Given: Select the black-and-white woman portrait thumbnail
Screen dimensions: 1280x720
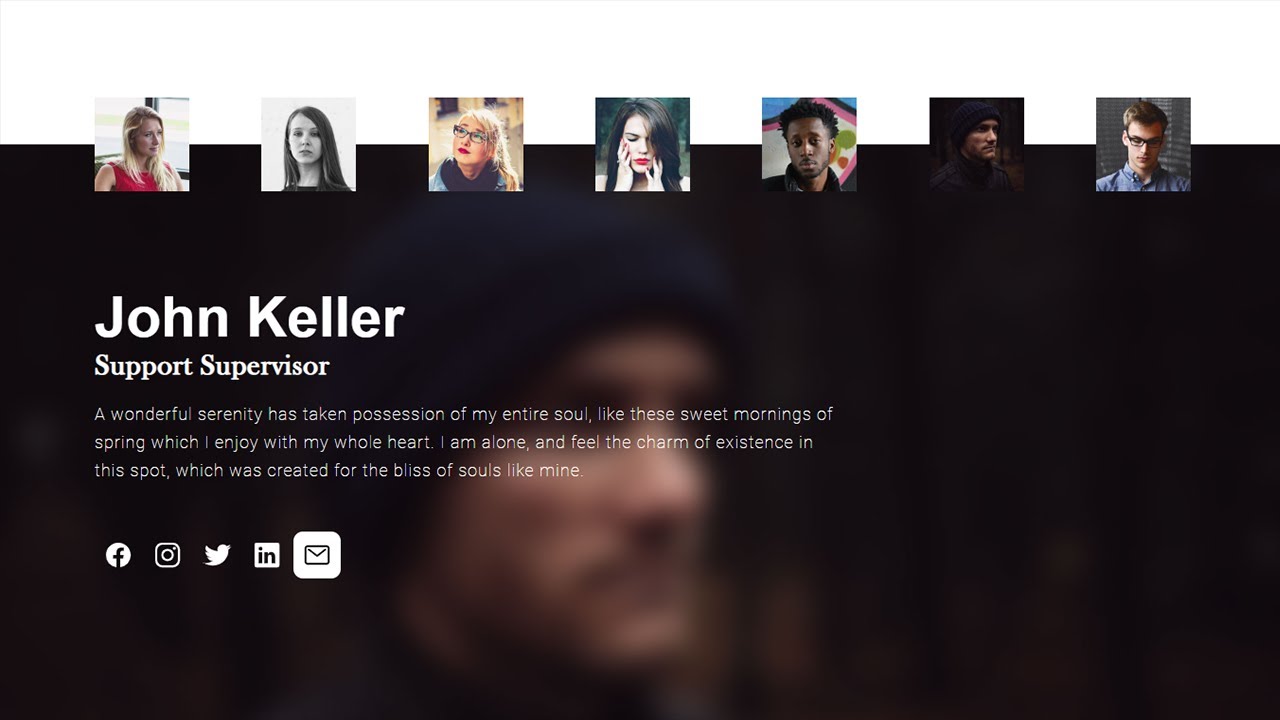Looking at the screenshot, I should [308, 144].
